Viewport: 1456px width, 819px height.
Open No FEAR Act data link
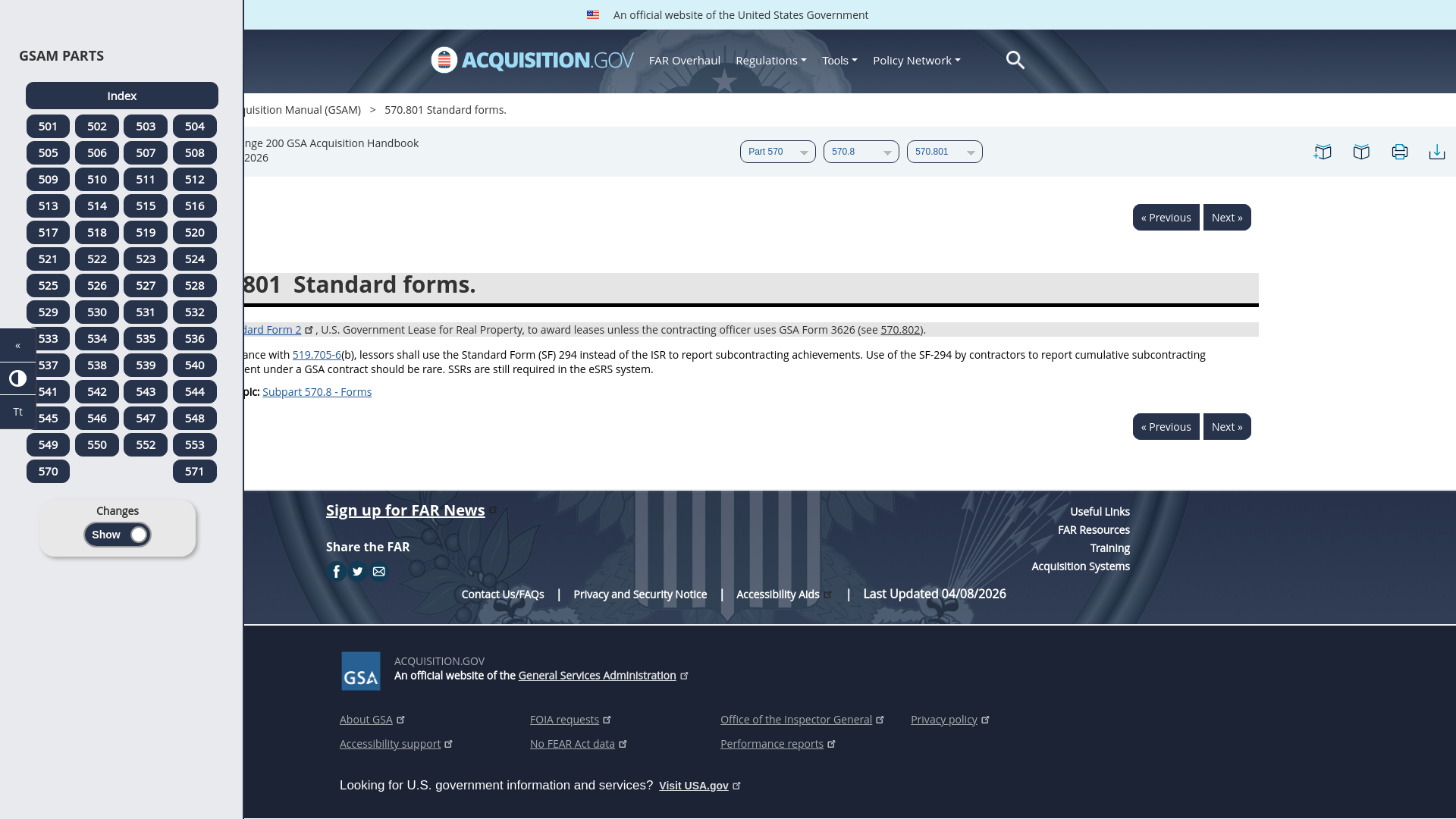click(573, 744)
